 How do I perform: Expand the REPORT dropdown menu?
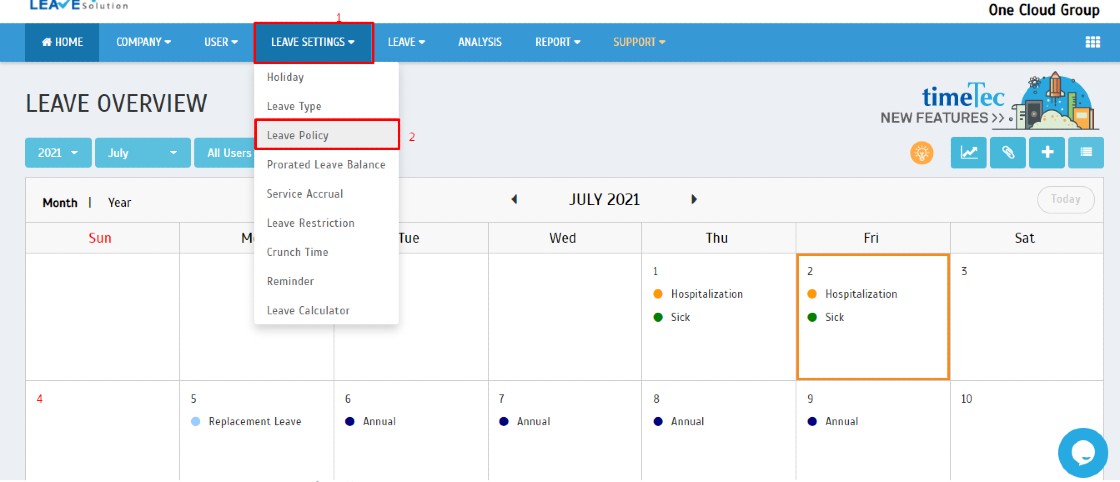[558, 42]
